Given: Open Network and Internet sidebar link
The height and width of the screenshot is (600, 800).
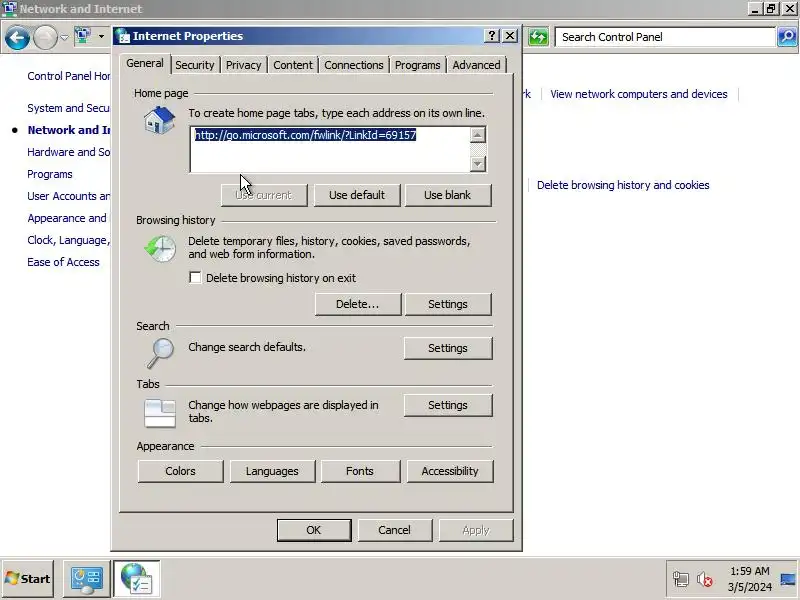Looking at the screenshot, I should point(69,130).
